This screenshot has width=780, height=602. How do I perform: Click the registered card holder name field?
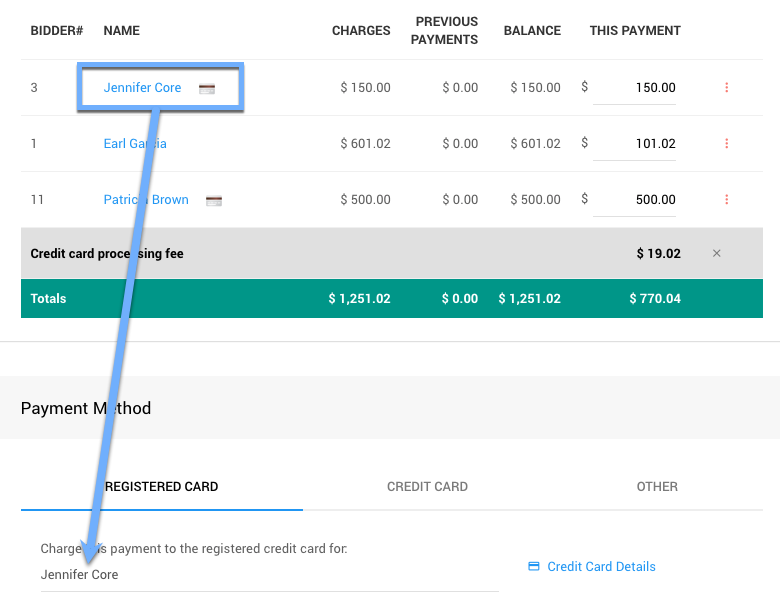point(268,575)
